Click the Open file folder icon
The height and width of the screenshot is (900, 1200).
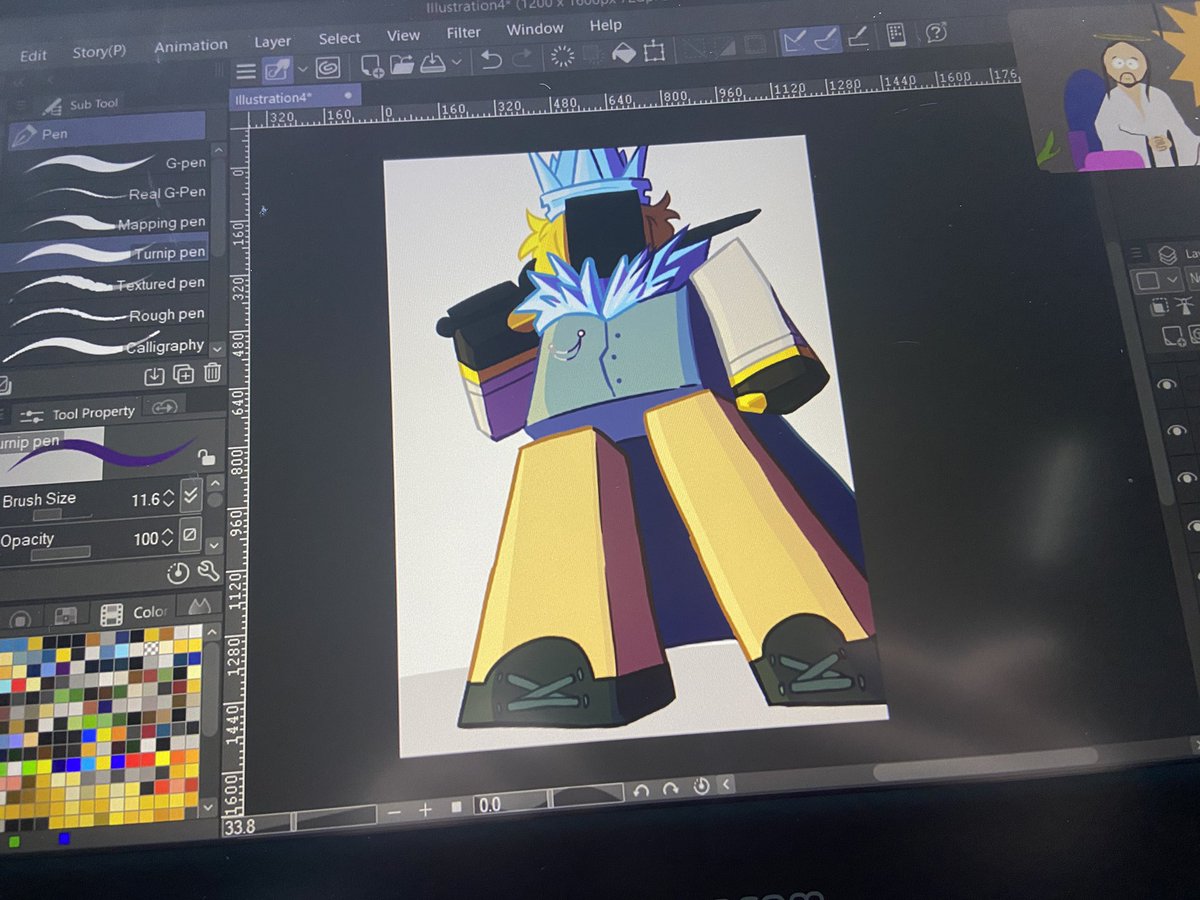point(402,65)
